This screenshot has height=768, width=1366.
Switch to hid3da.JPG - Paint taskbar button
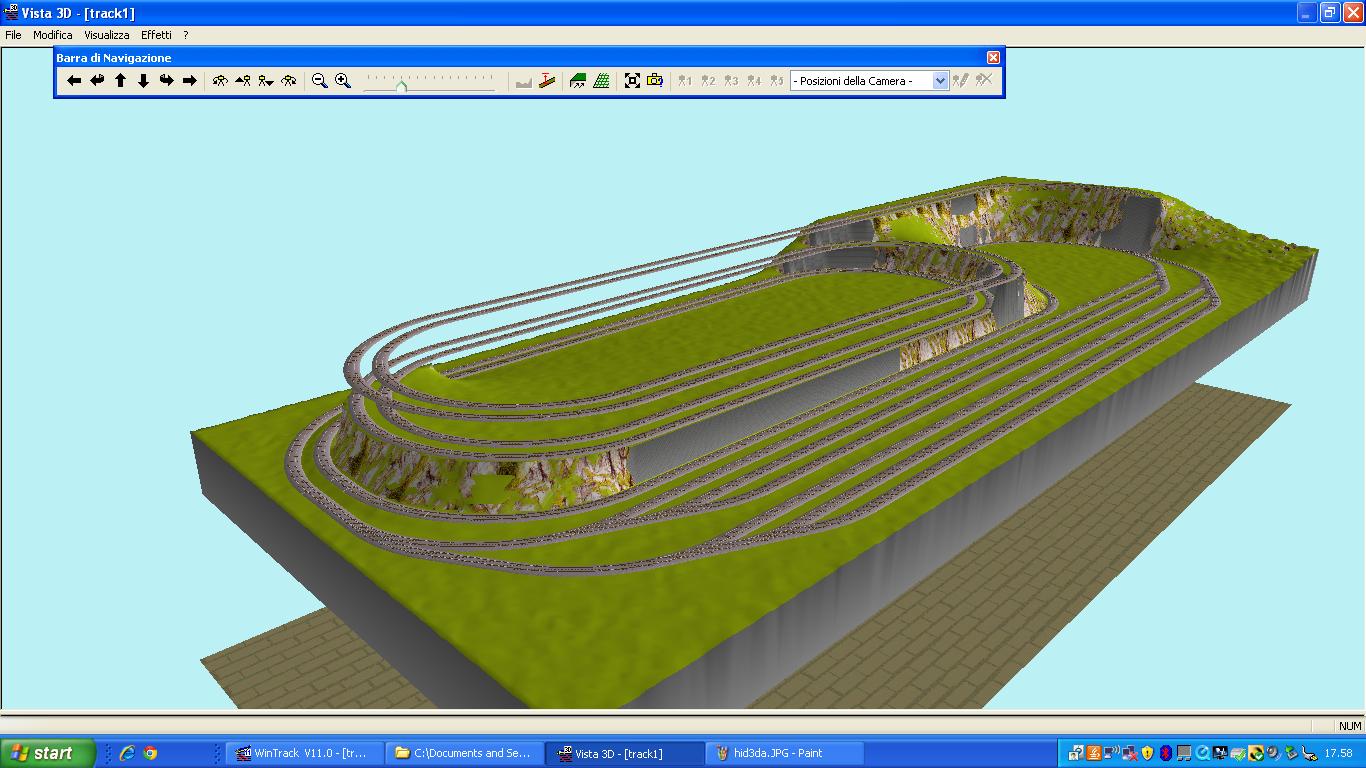785,753
